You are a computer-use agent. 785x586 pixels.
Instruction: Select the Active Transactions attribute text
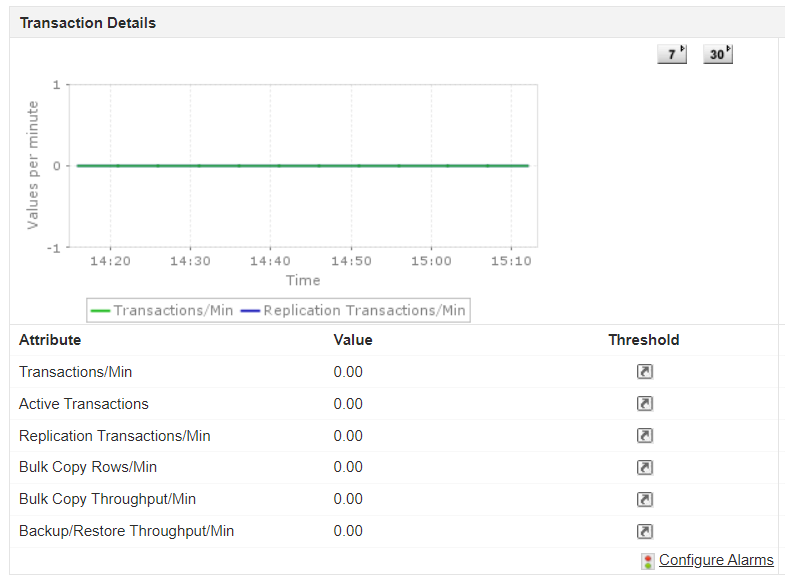[84, 404]
